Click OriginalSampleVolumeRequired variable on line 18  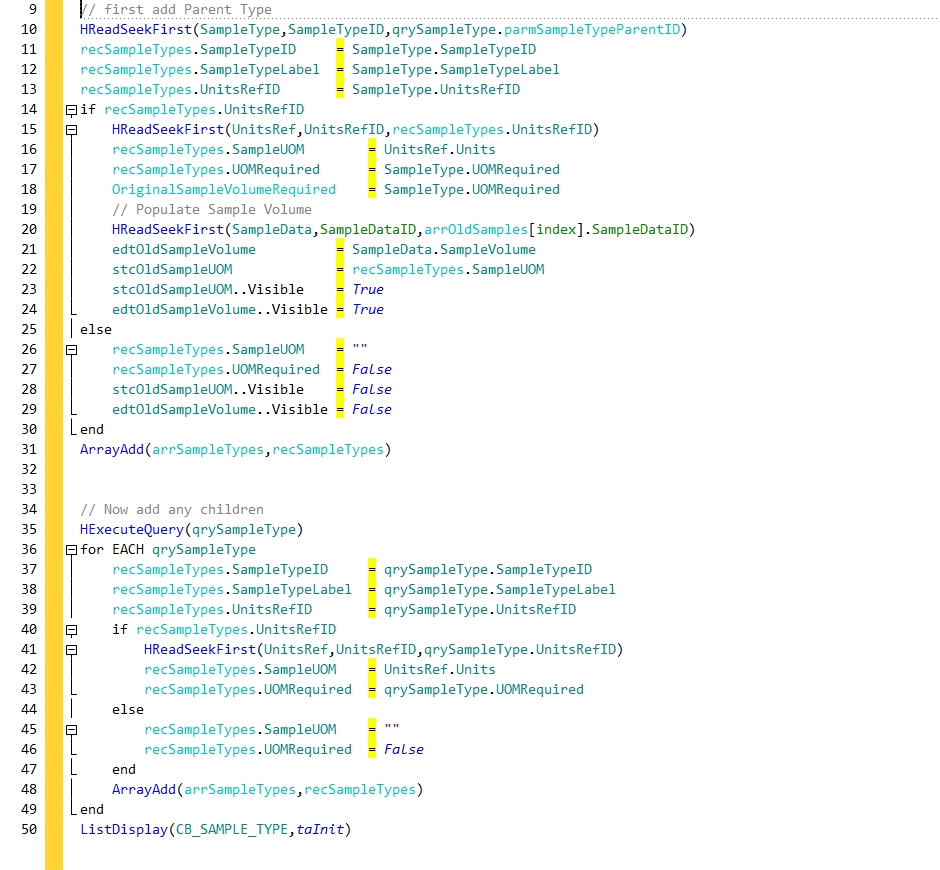tap(223, 190)
